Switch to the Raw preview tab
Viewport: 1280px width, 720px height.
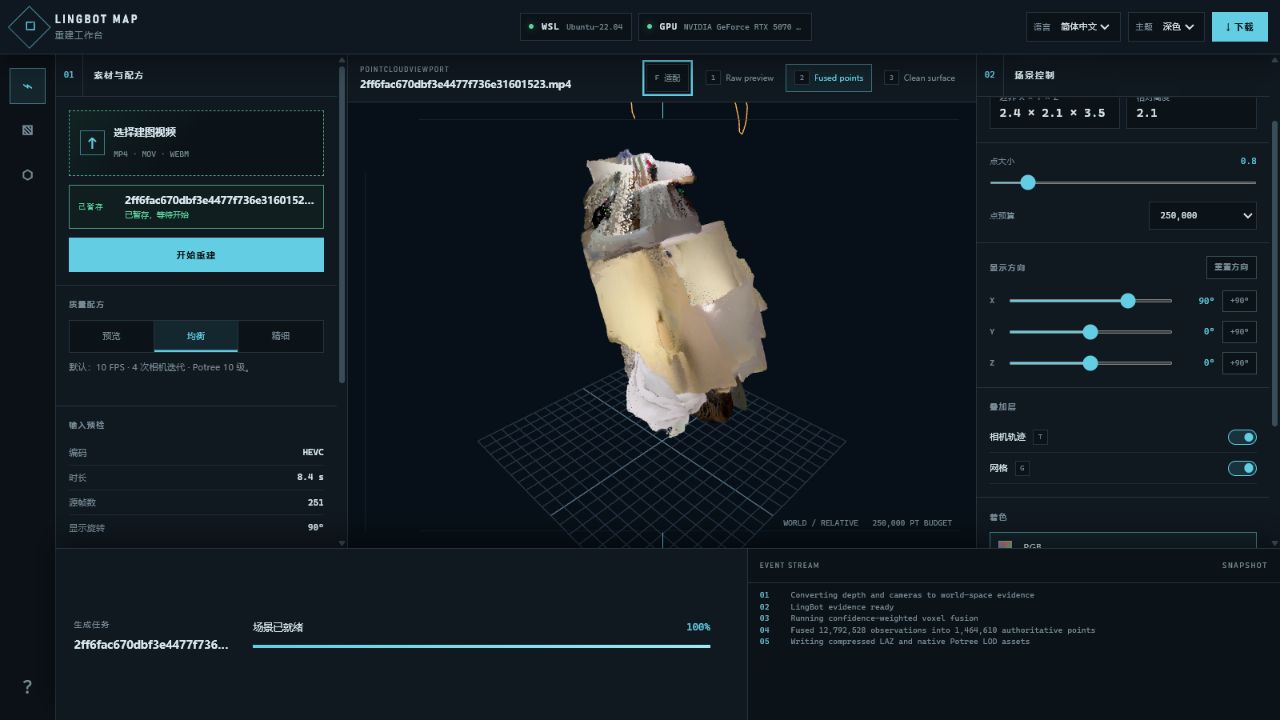click(x=740, y=78)
